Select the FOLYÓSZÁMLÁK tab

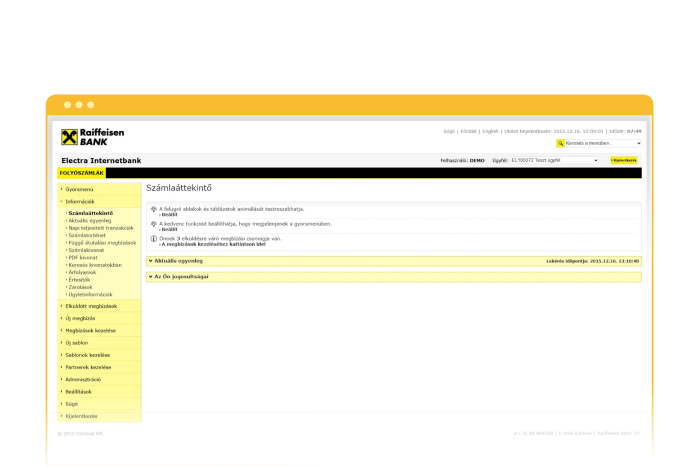coord(81,173)
